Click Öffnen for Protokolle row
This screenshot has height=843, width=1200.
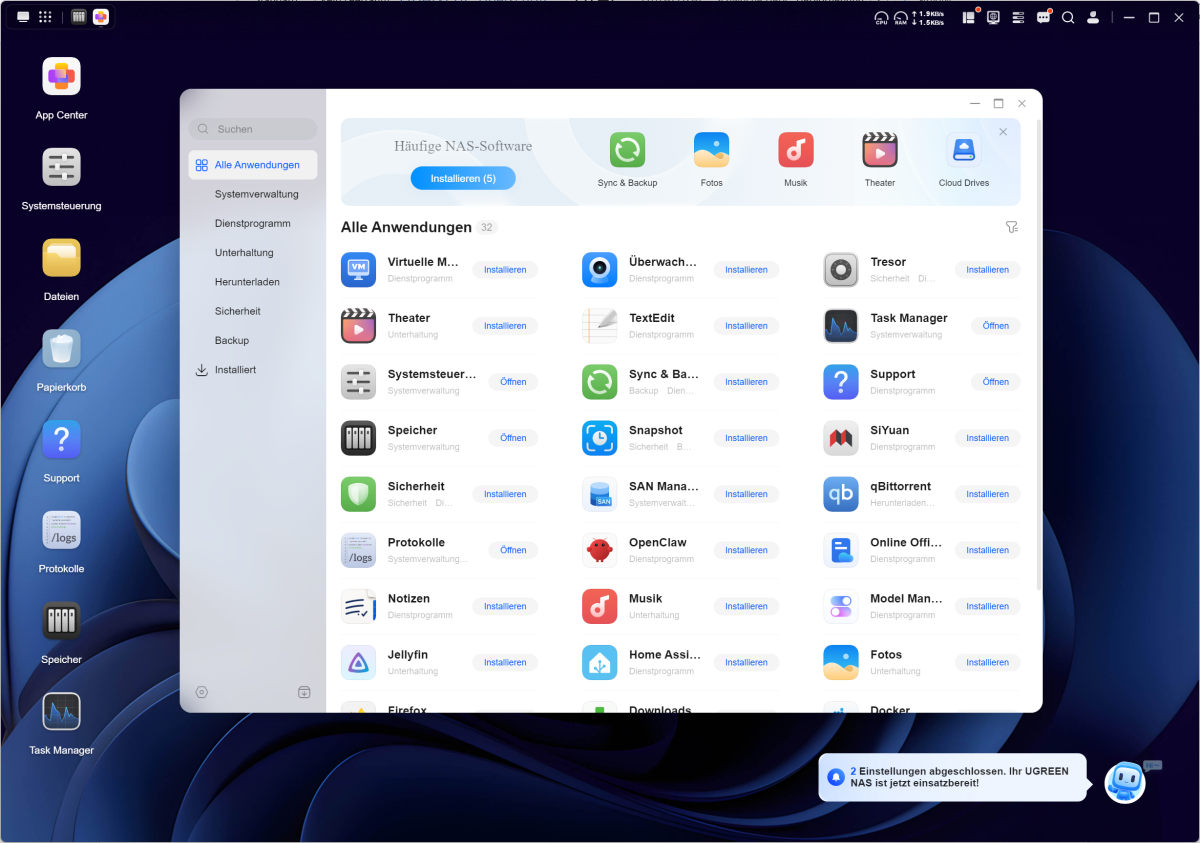[513, 550]
